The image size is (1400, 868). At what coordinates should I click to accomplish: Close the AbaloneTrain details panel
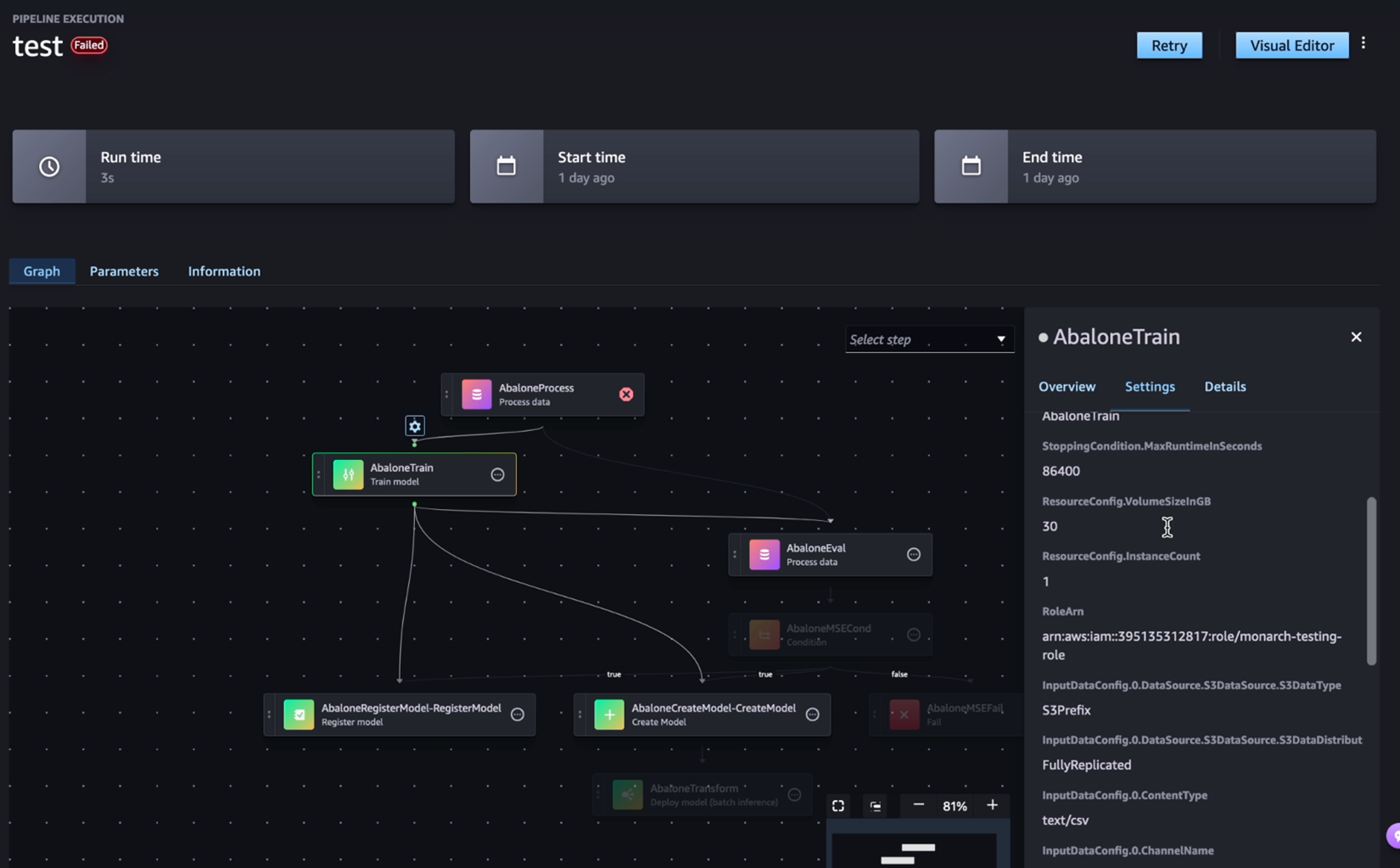(1356, 336)
